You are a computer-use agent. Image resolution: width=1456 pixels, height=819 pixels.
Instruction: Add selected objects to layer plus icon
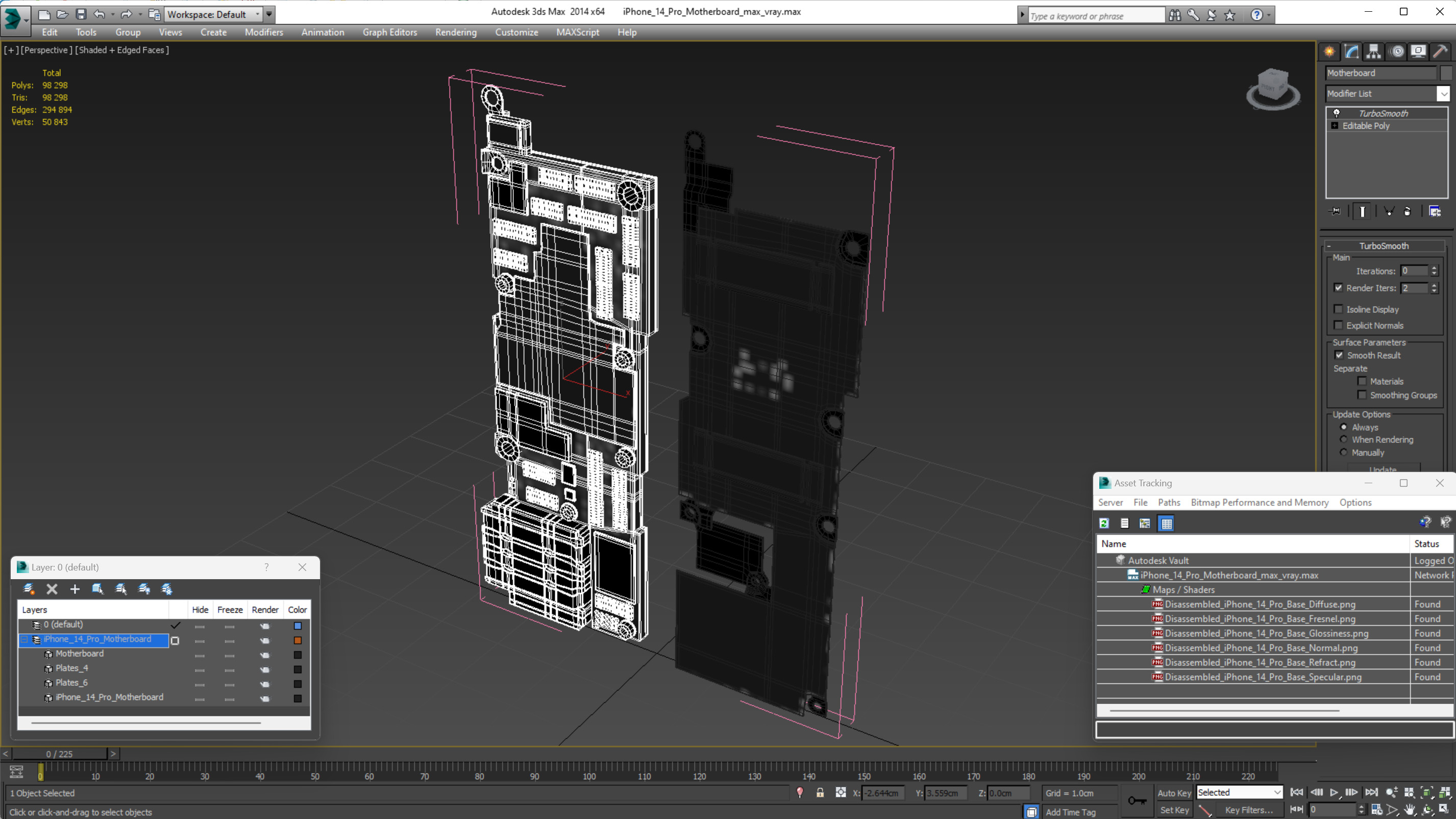click(75, 589)
